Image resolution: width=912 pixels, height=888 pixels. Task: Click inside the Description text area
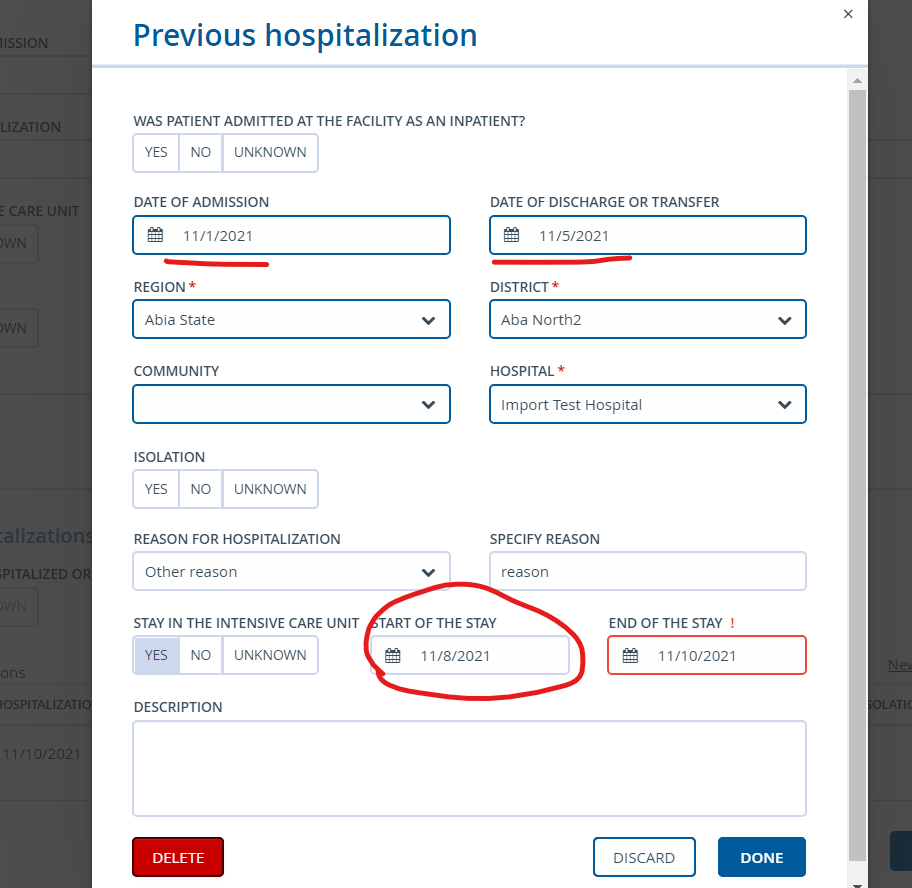coord(469,768)
